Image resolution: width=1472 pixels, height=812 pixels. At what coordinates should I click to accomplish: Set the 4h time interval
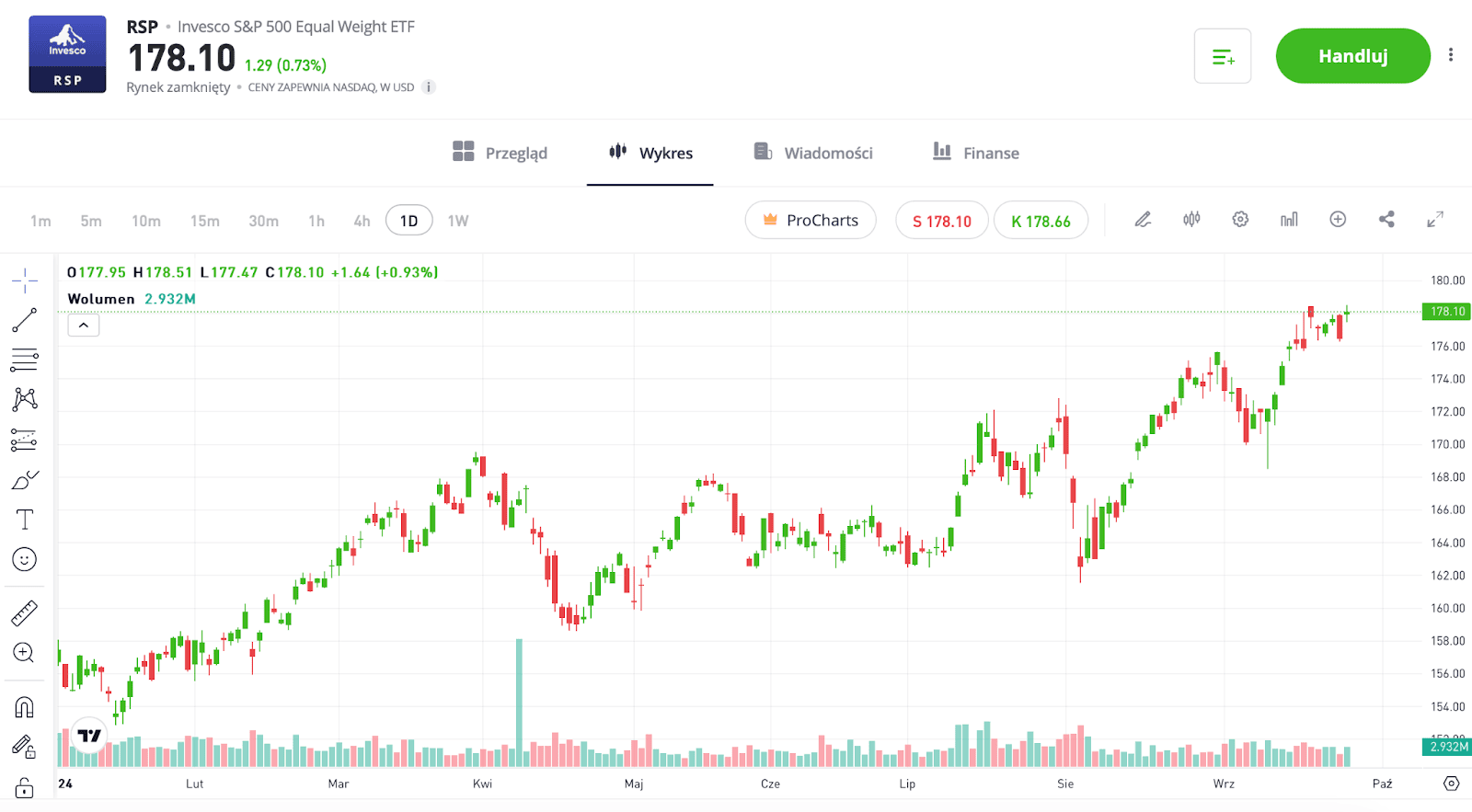click(362, 221)
